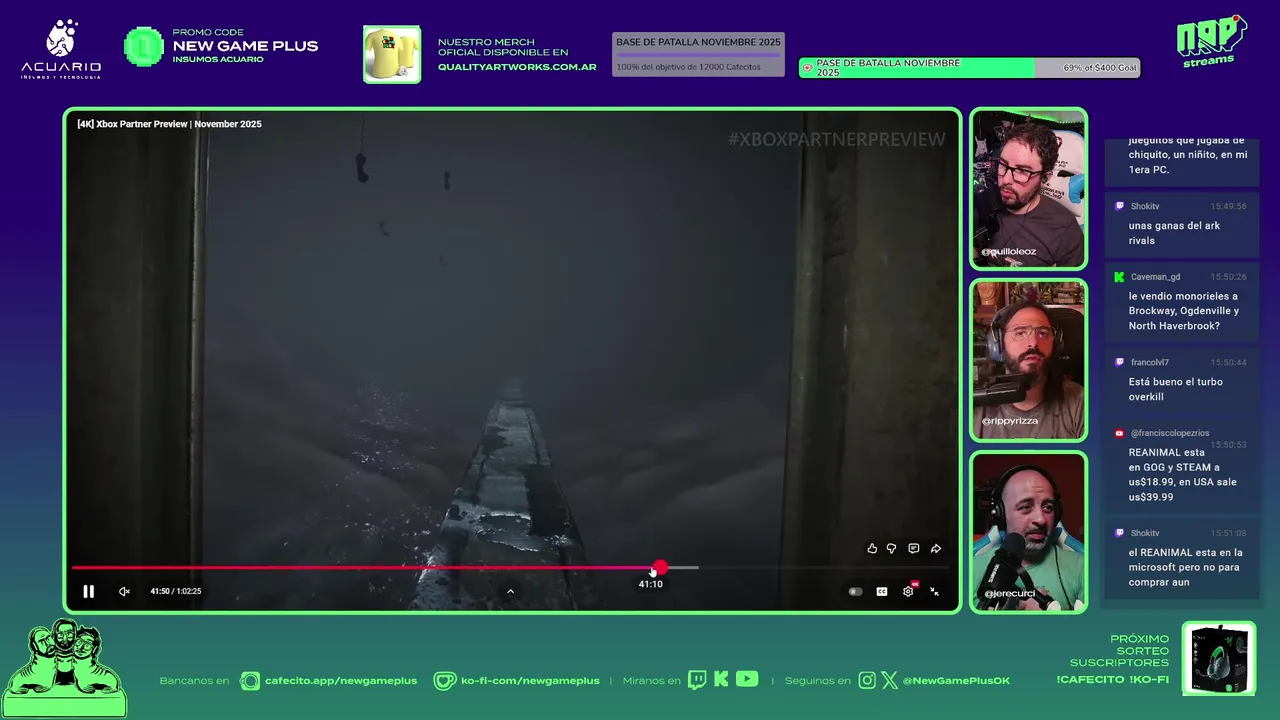Exit fullscreen with the collapse arrows icon
Viewport: 1280px width, 720px height.
click(934, 591)
